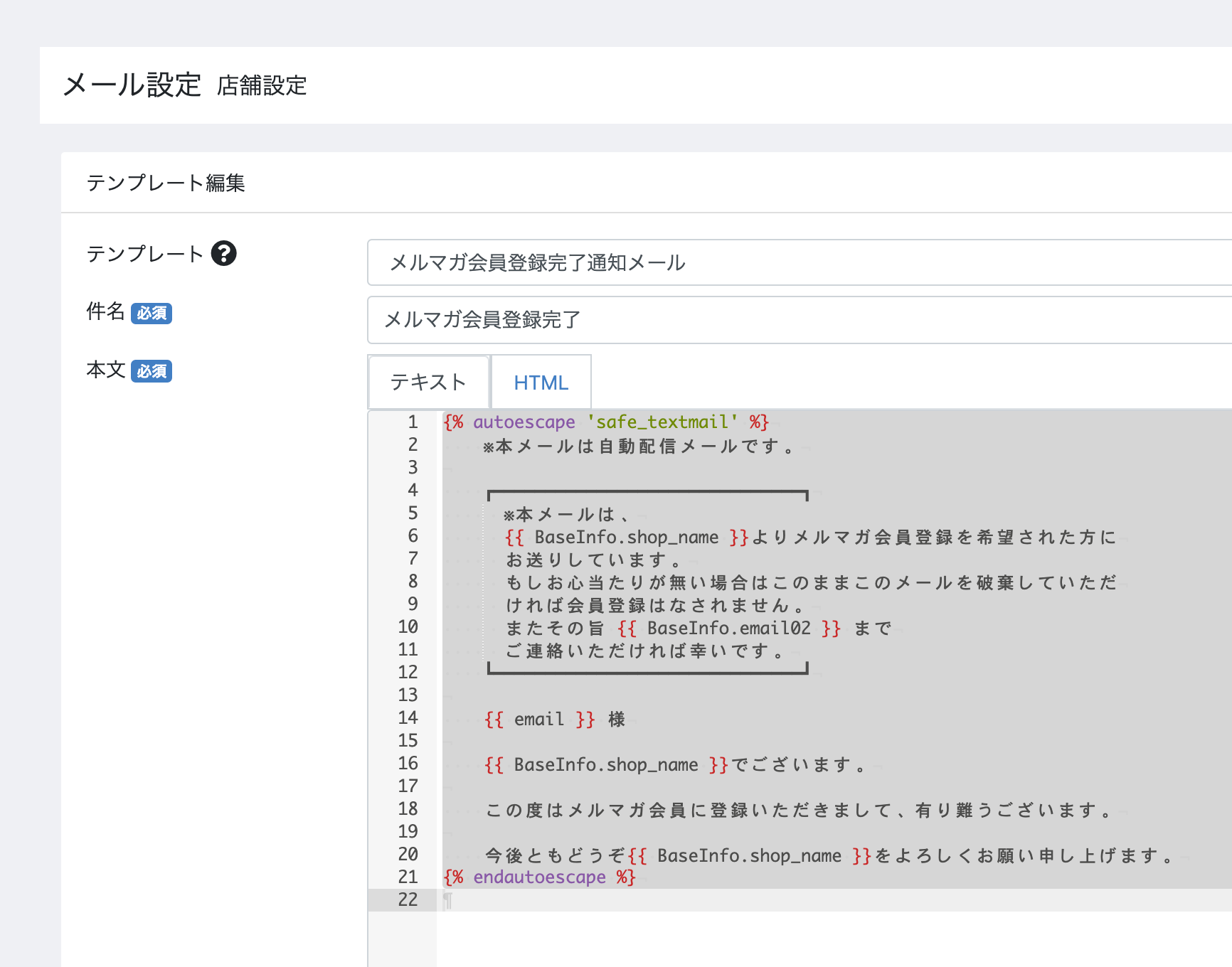1232x967 pixels.
Task: Click the 店舗設定 subtitle in page header
Action: 262,86
